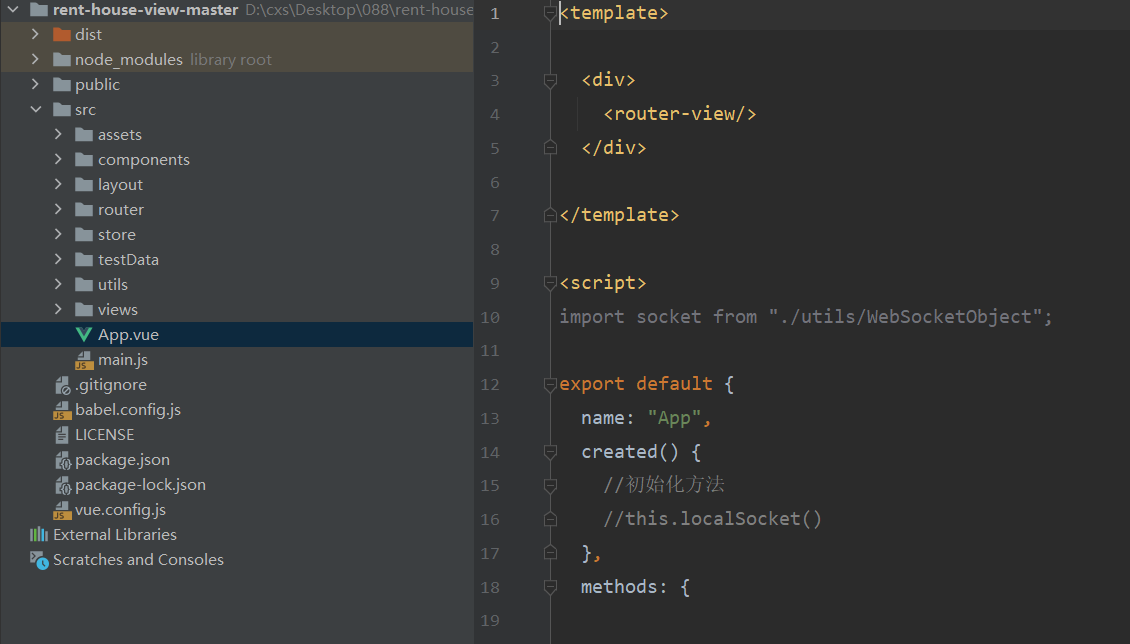The width and height of the screenshot is (1130, 644).
Task: Select the LICENSE file name
Action: click(104, 434)
